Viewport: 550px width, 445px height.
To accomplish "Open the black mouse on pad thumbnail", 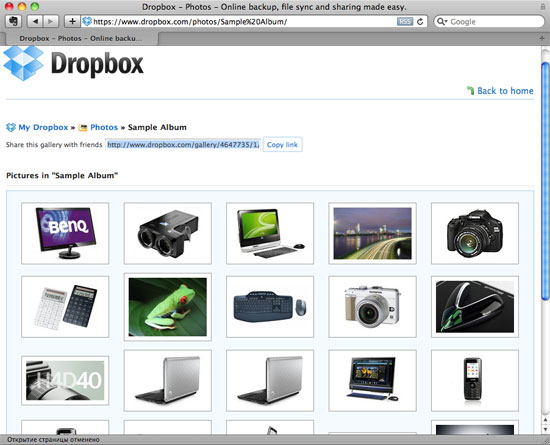I will pos(475,307).
